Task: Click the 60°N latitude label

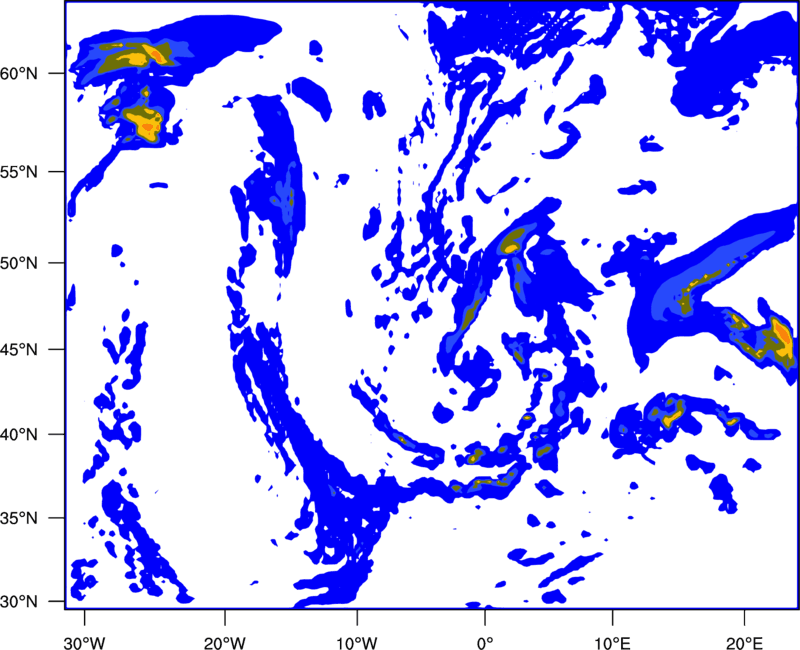Action: 19,74
